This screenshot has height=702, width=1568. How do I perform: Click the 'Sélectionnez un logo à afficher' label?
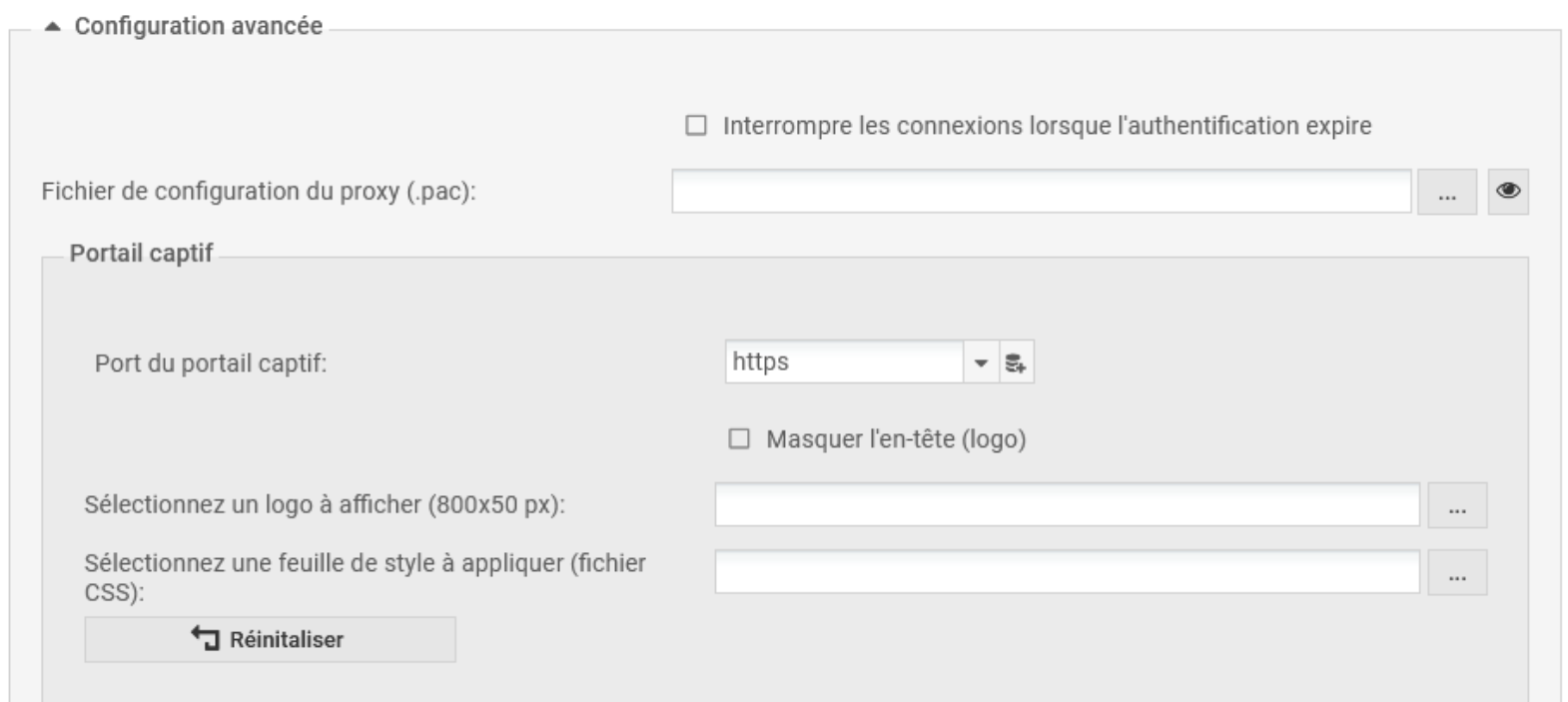point(325,505)
